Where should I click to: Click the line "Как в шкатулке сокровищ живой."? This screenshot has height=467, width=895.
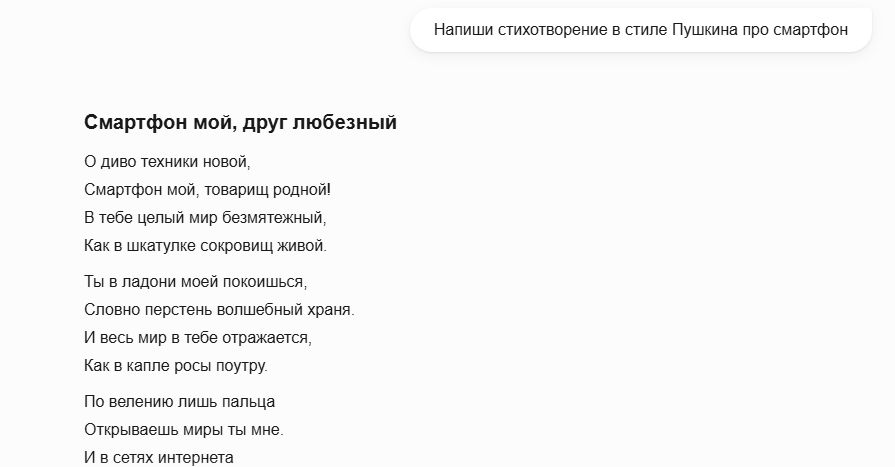click(205, 244)
